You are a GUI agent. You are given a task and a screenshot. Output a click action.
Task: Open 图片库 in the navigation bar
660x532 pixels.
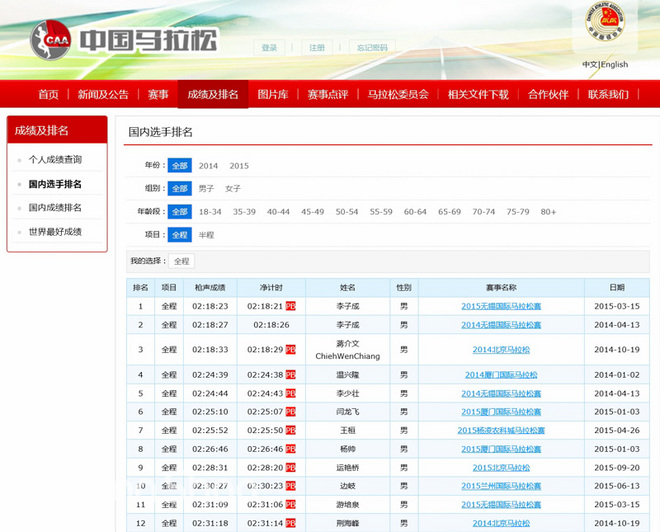tap(273, 94)
